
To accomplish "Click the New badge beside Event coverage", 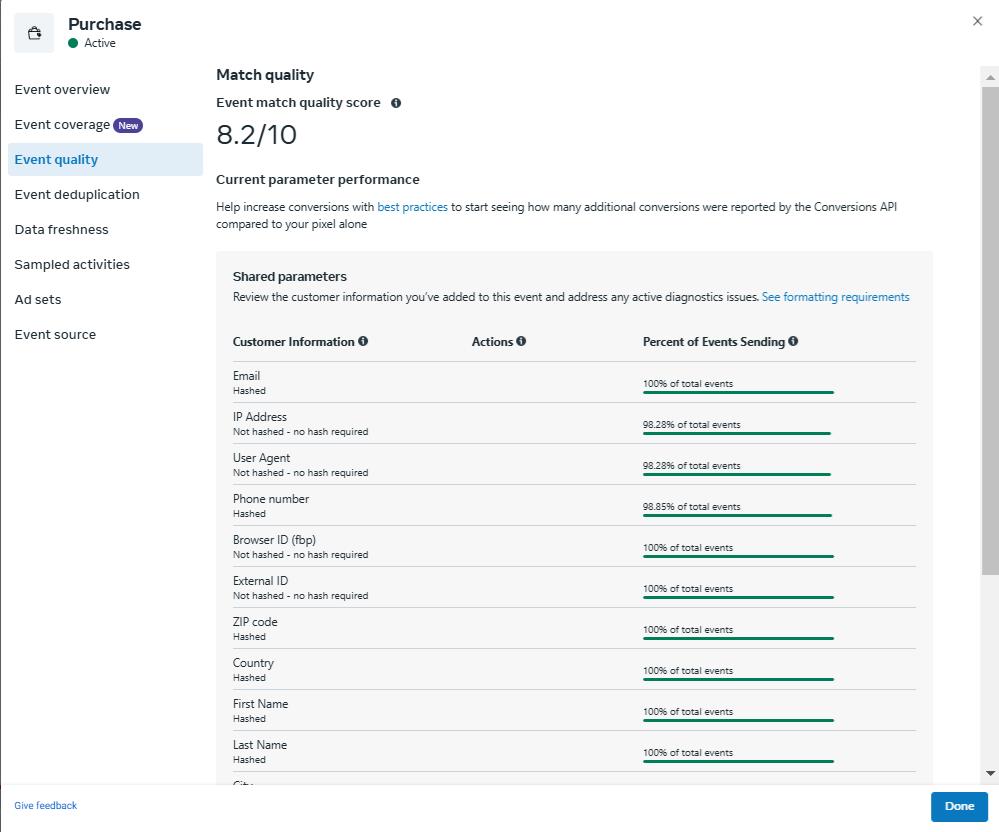I will (128, 126).
